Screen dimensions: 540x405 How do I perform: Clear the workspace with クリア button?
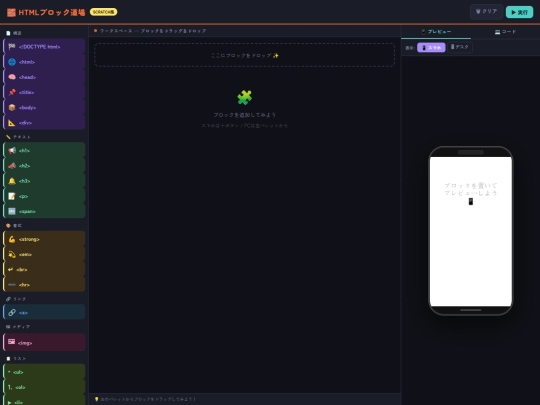point(486,12)
